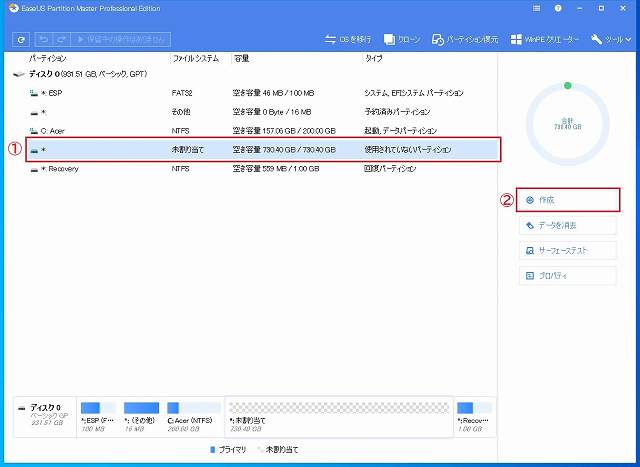Viewport: 640px width, 467px height.
Task: Click the partition icon beside Recovery
Action: tap(34, 169)
